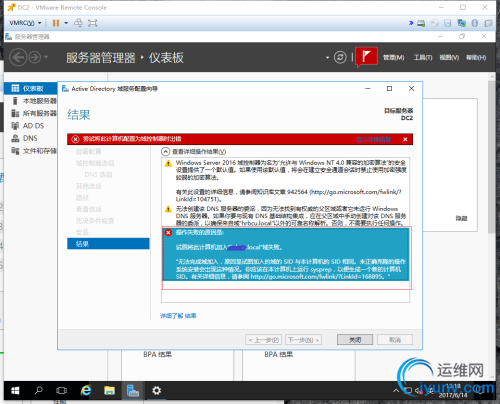
Task: Click the VMRC message log icon
Action: tap(488, 23)
